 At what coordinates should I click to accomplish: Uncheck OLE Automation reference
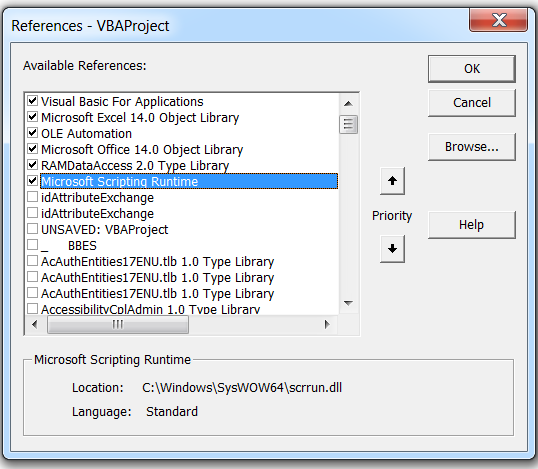33,133
